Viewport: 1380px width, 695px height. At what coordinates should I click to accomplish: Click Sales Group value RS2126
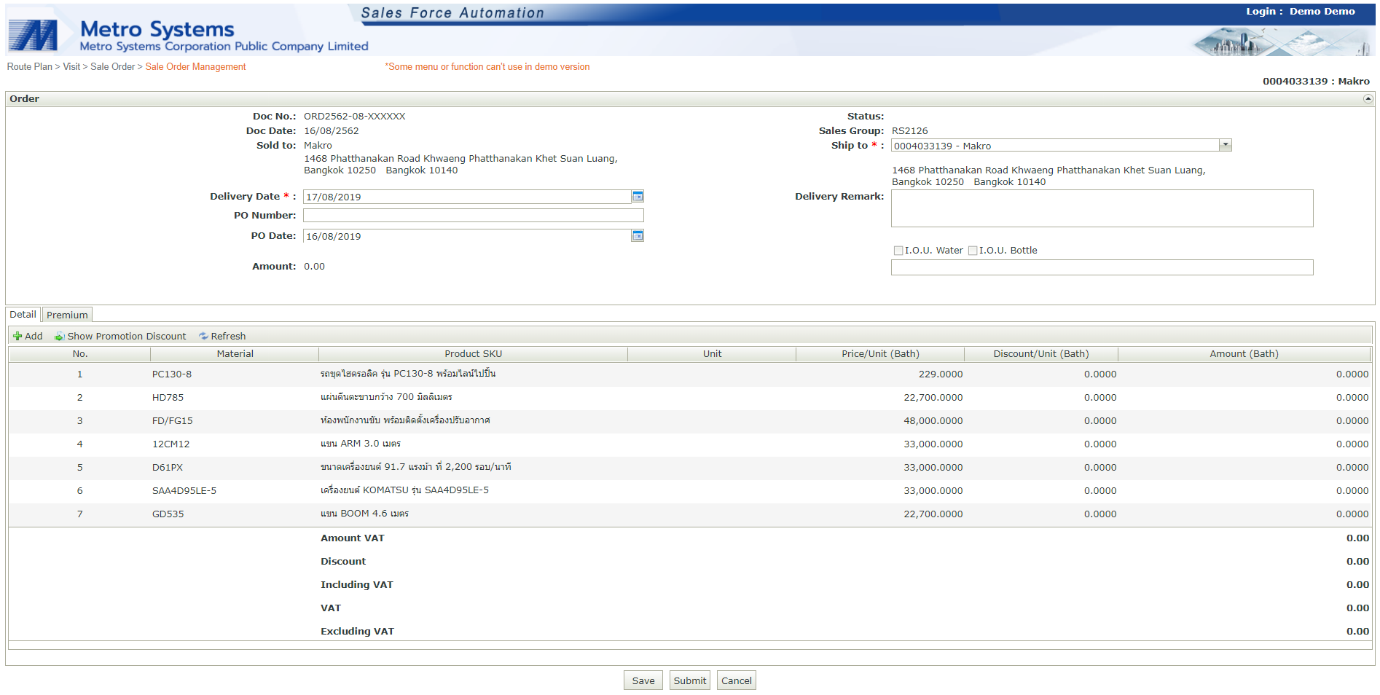click(x=912, y=131)
